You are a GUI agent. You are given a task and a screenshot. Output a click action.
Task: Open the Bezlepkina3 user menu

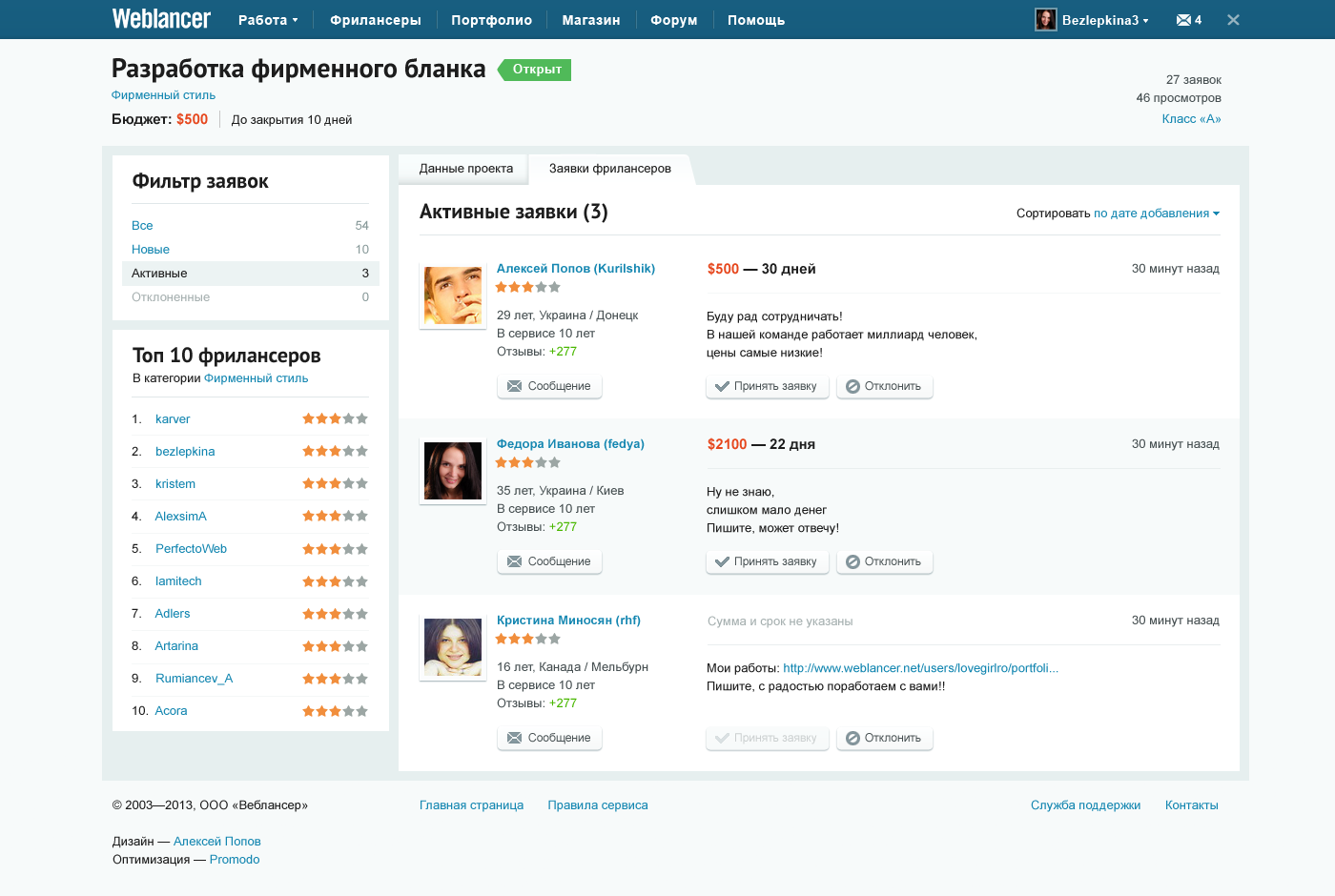[x=1105, y=20]
